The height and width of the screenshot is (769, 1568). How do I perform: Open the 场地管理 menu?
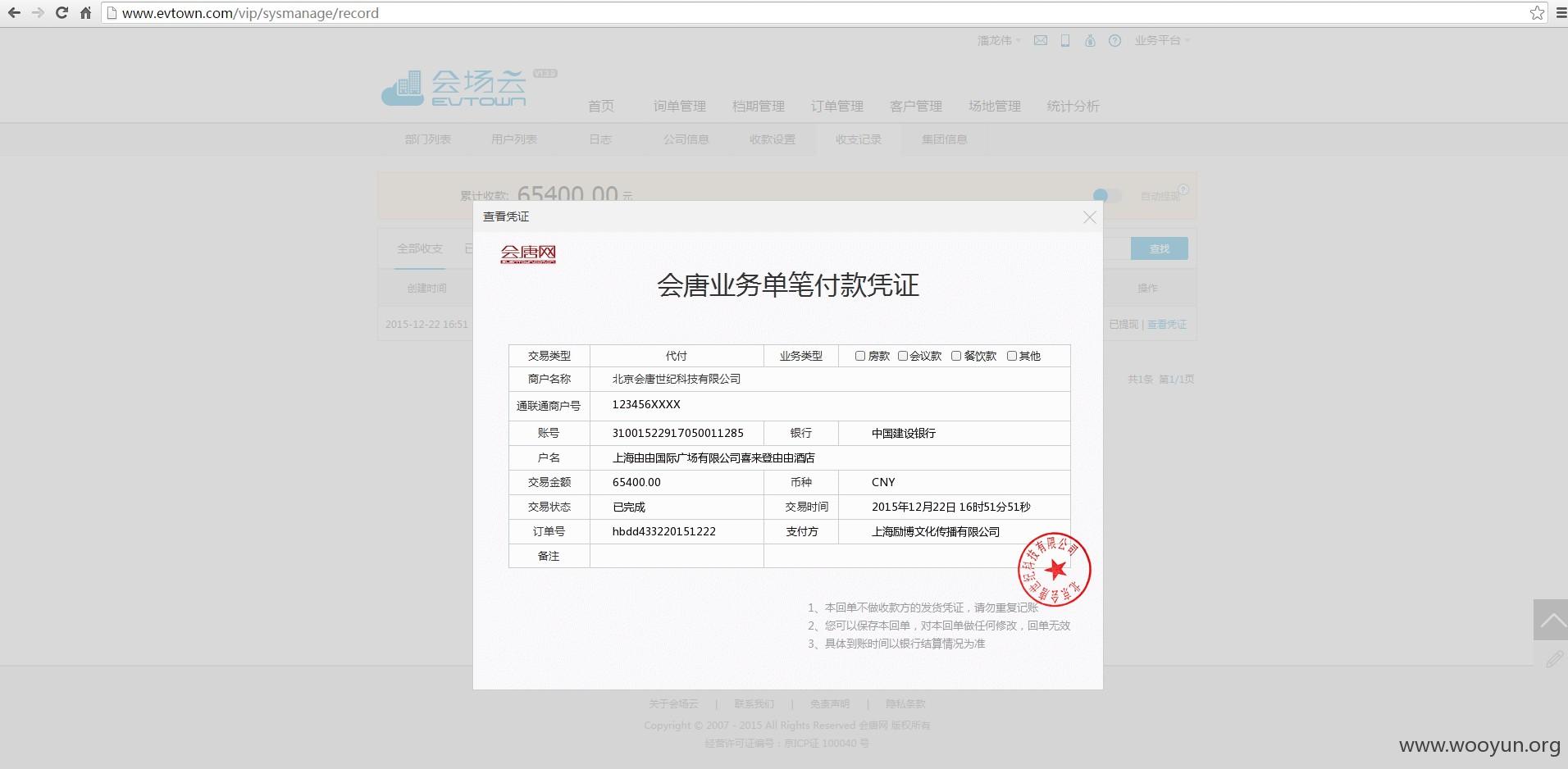tap(995, 106)
